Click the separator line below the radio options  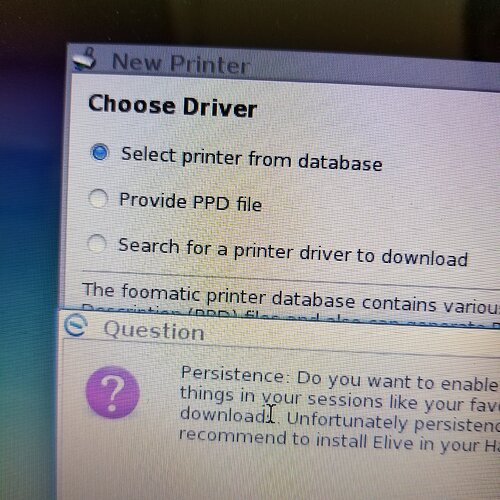pos(291,279)
